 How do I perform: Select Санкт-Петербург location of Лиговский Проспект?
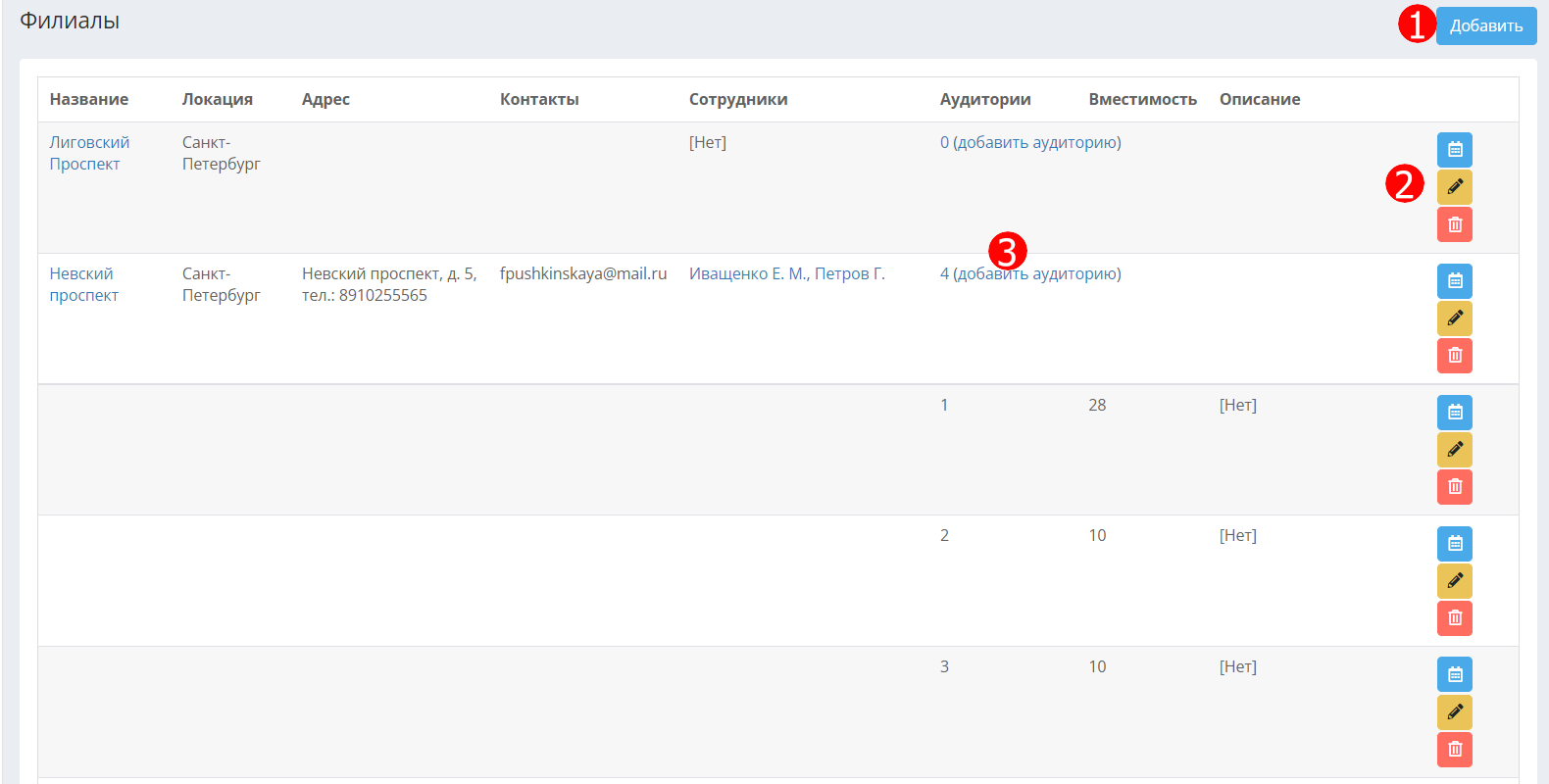click(222, 153)
